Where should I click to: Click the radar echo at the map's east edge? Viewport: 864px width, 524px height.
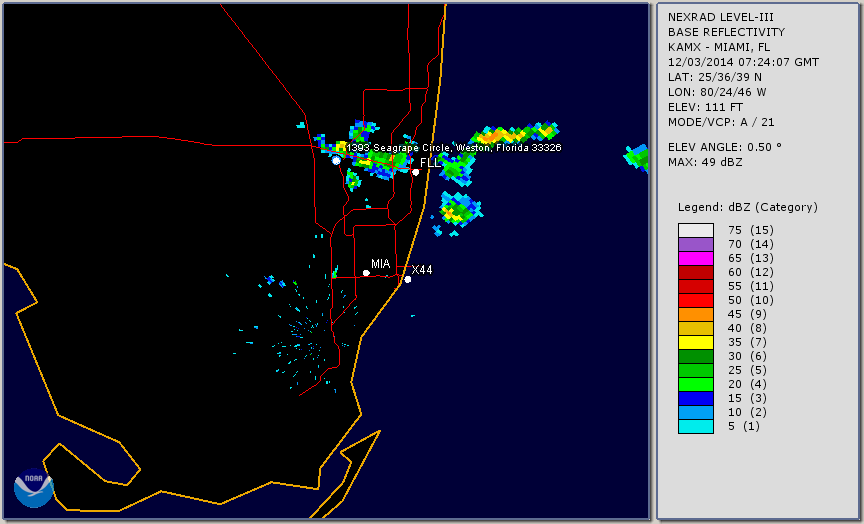[636, 158]
